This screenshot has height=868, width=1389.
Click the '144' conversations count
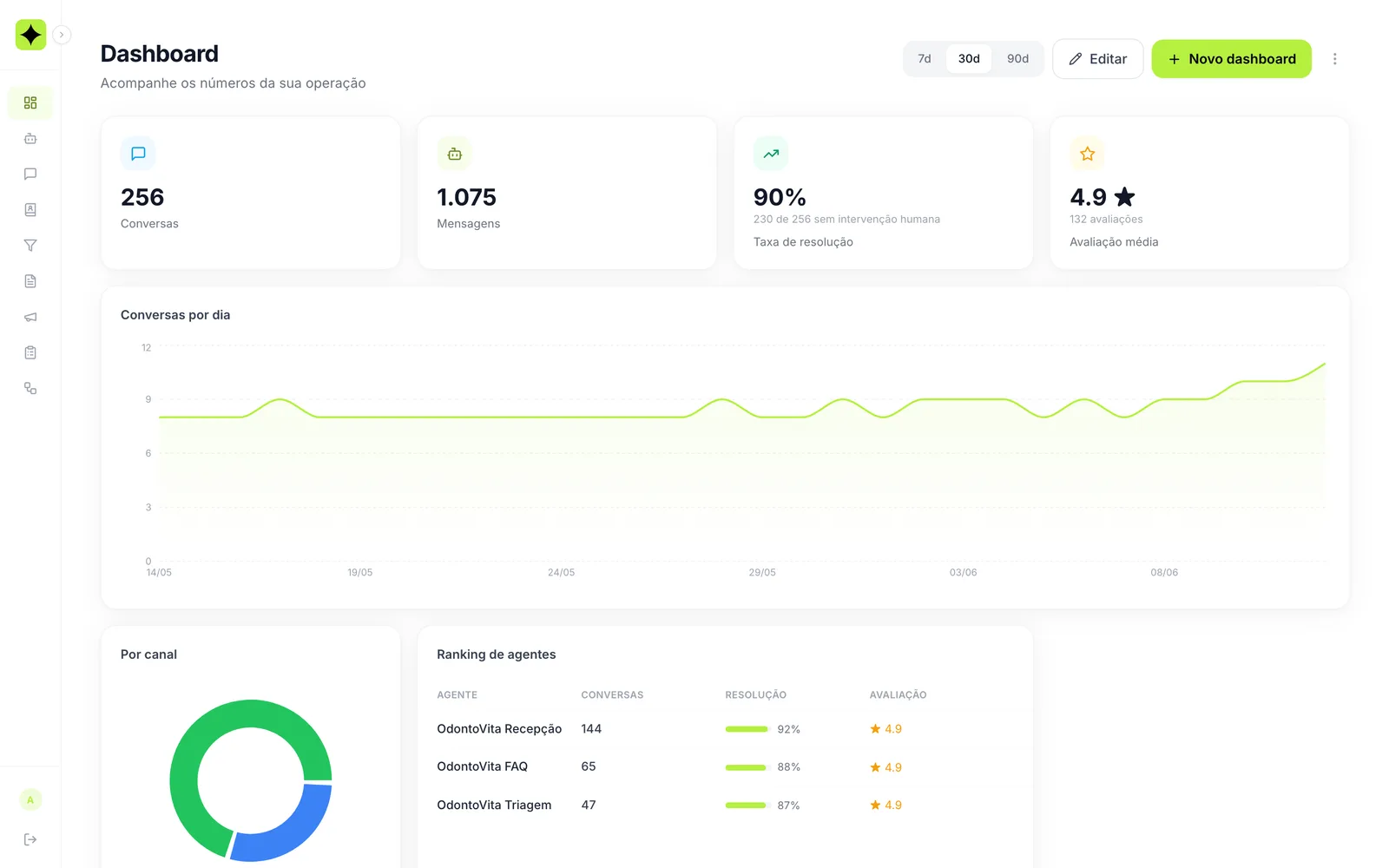(x=591, y=729)
